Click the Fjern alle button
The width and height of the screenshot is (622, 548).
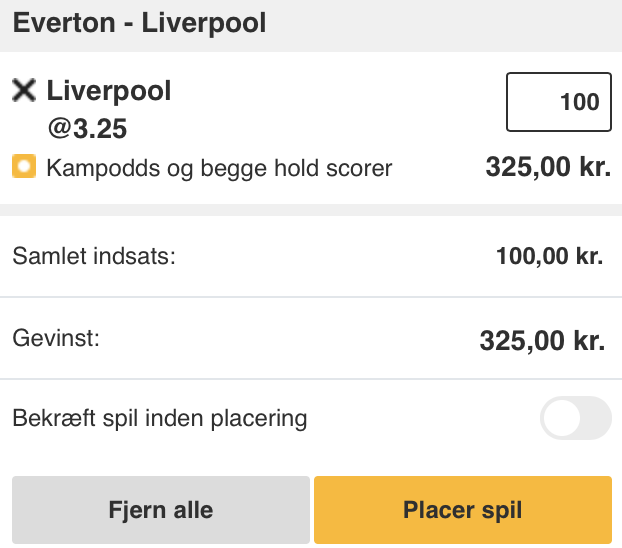click(161, 510)
